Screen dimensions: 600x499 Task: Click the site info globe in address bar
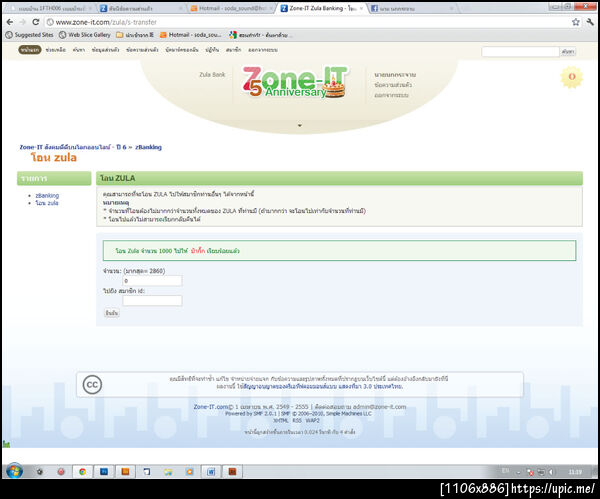tap(50, 22)
